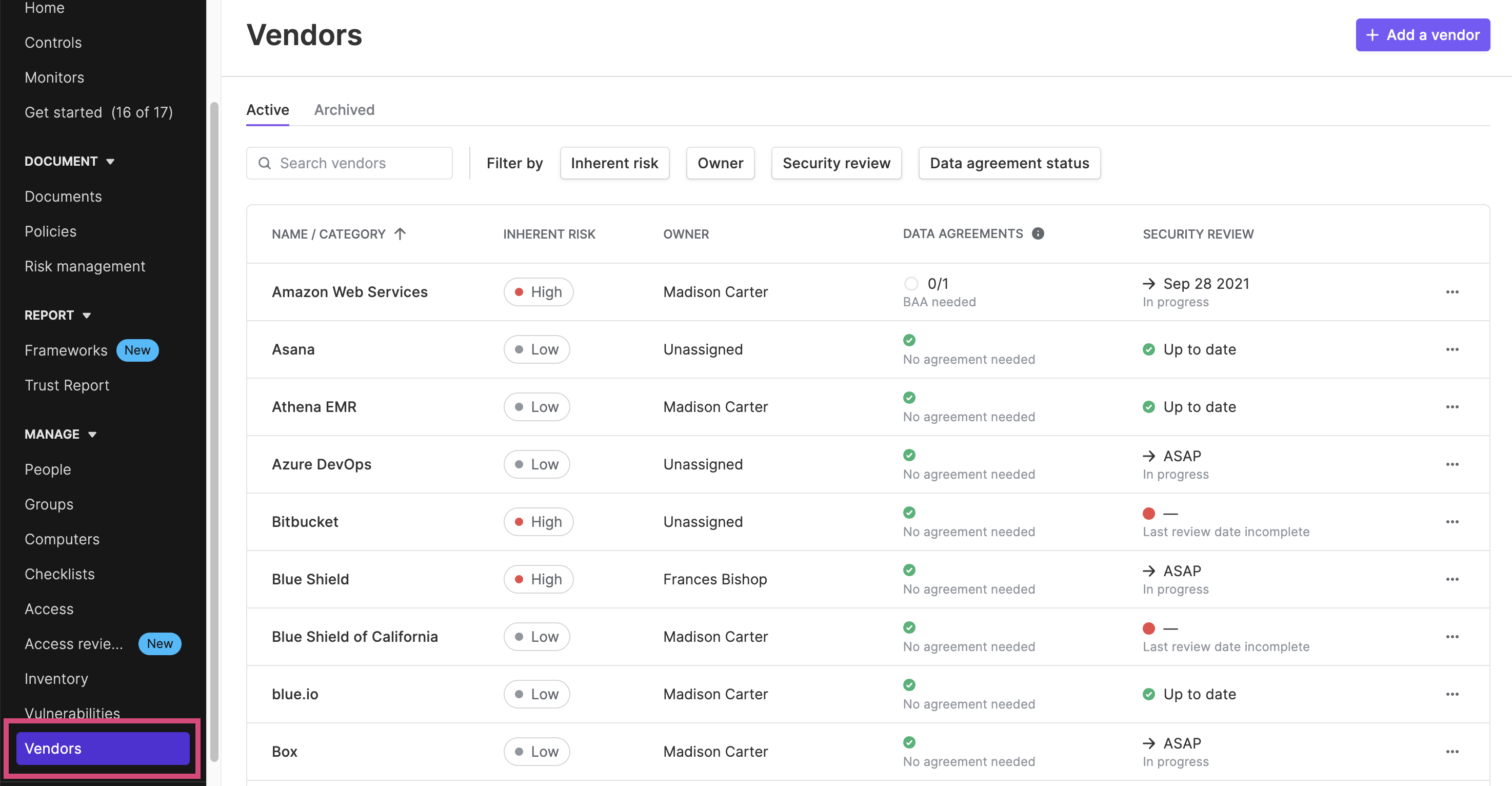Open the three-dot menu for Blue Shield of California

coord(1452,637)
